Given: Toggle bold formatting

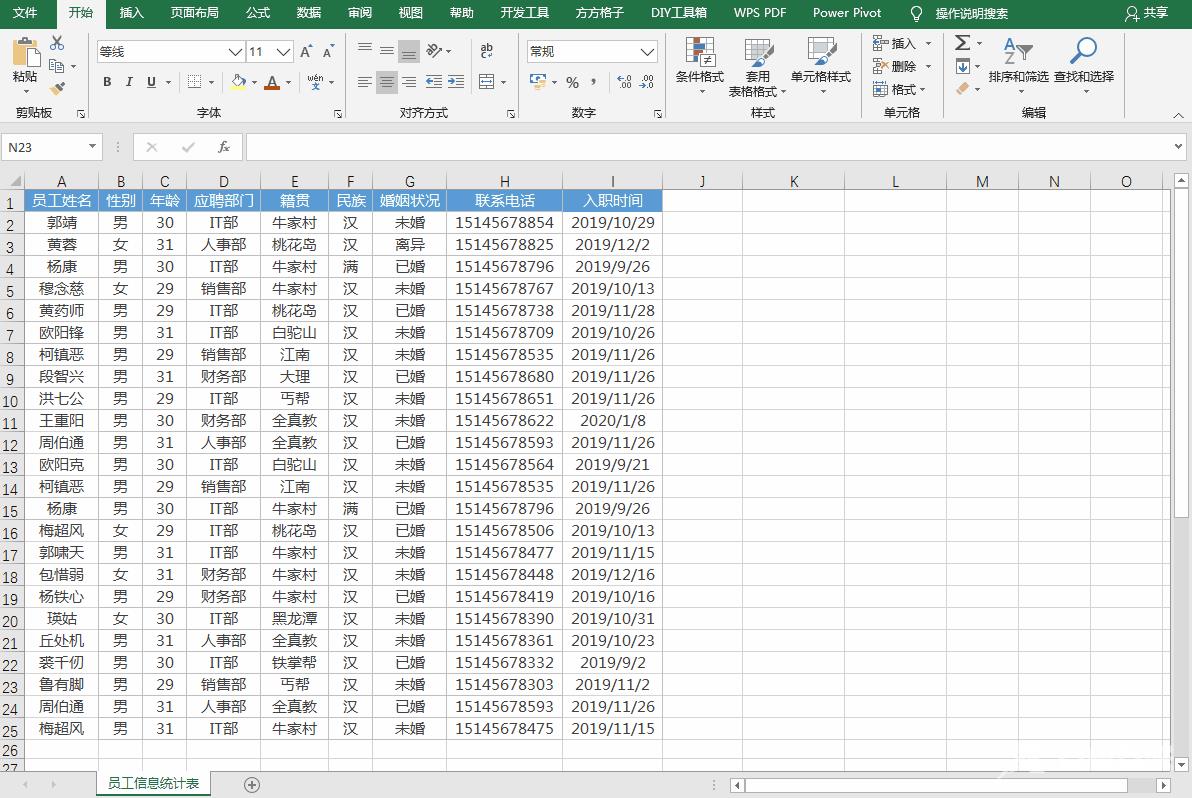Looking at the screenshot, I should click(107, 81).
